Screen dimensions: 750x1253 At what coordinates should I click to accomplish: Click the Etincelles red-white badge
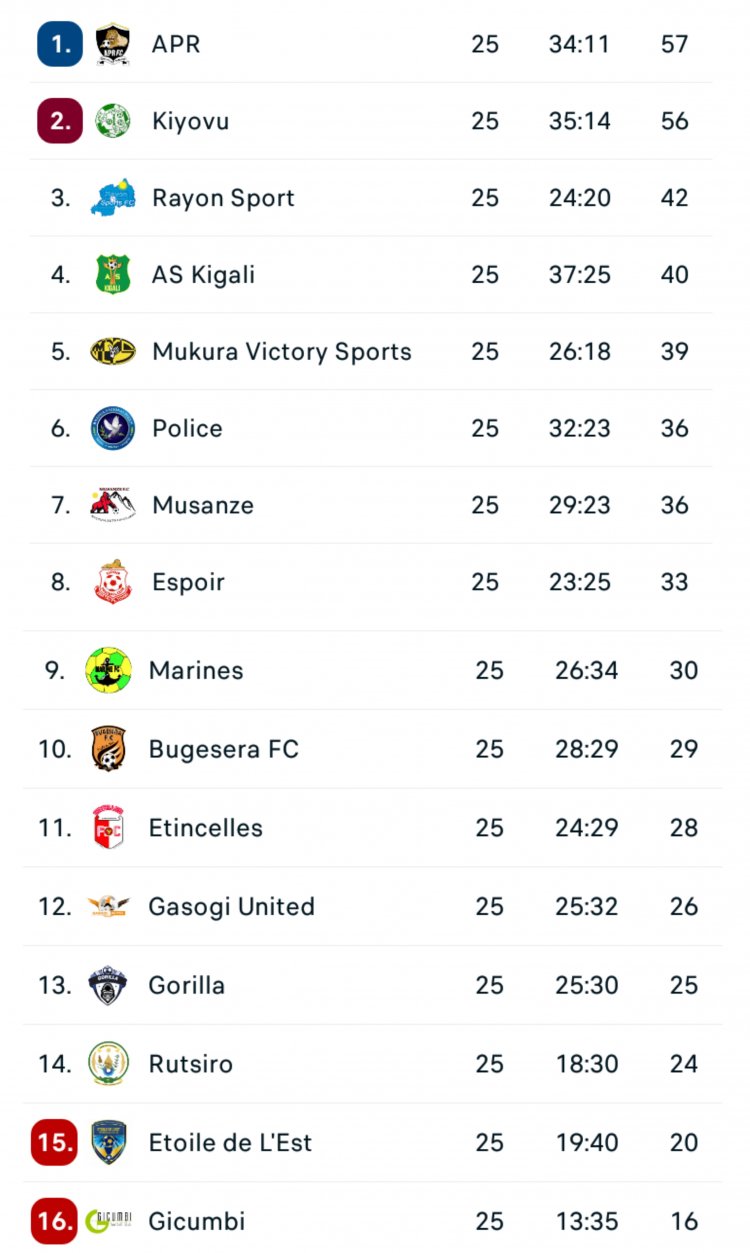[x=108, y=827]
